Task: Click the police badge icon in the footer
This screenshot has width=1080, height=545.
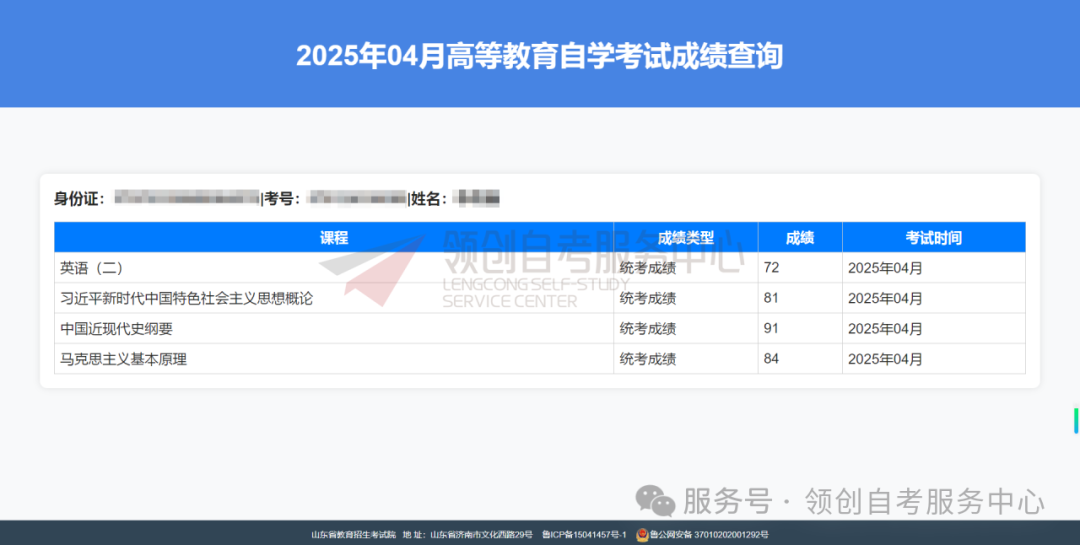Action: pyautogui.click(x=642, y=534)
